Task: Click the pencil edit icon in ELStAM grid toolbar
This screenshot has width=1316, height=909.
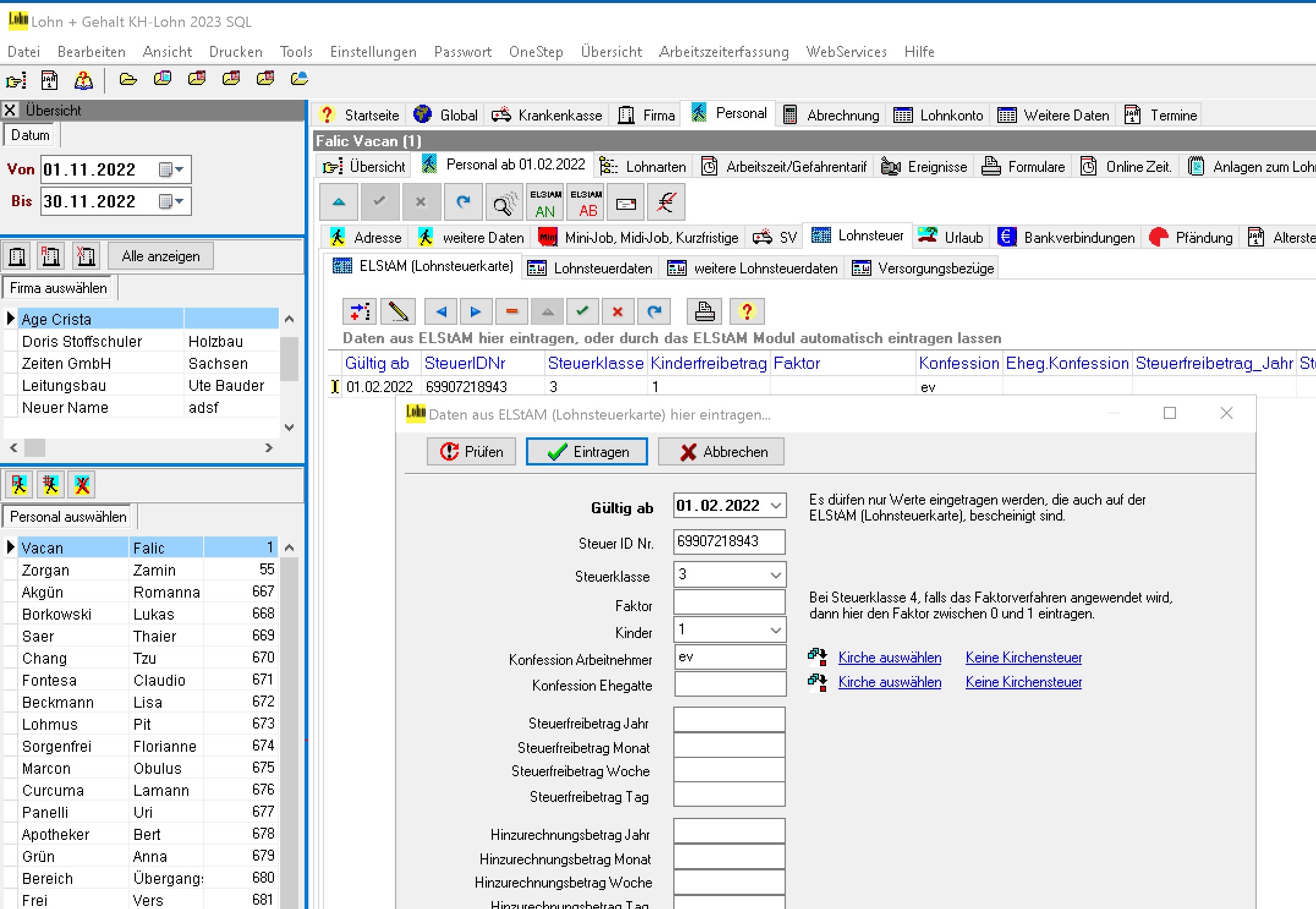Action: pos(398,312)
